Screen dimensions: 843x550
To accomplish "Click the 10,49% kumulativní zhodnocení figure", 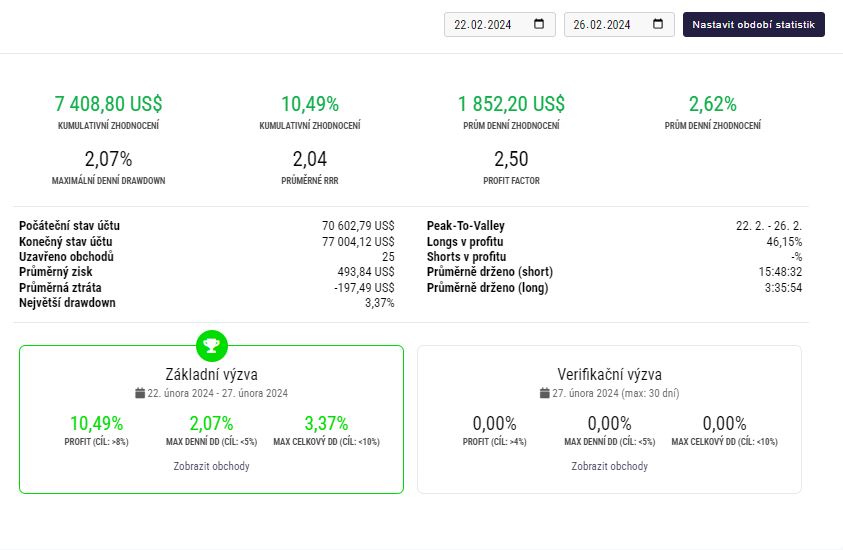I will (x=310, y=104).
